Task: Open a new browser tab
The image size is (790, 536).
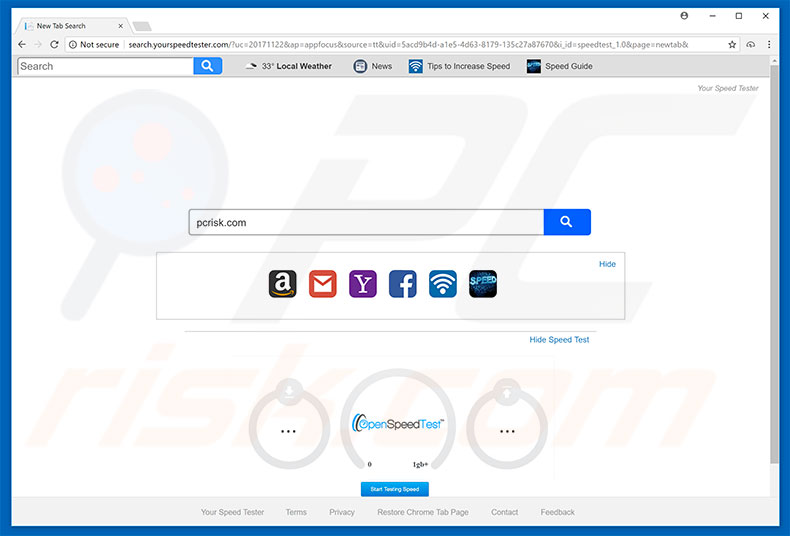Action: 142,26
